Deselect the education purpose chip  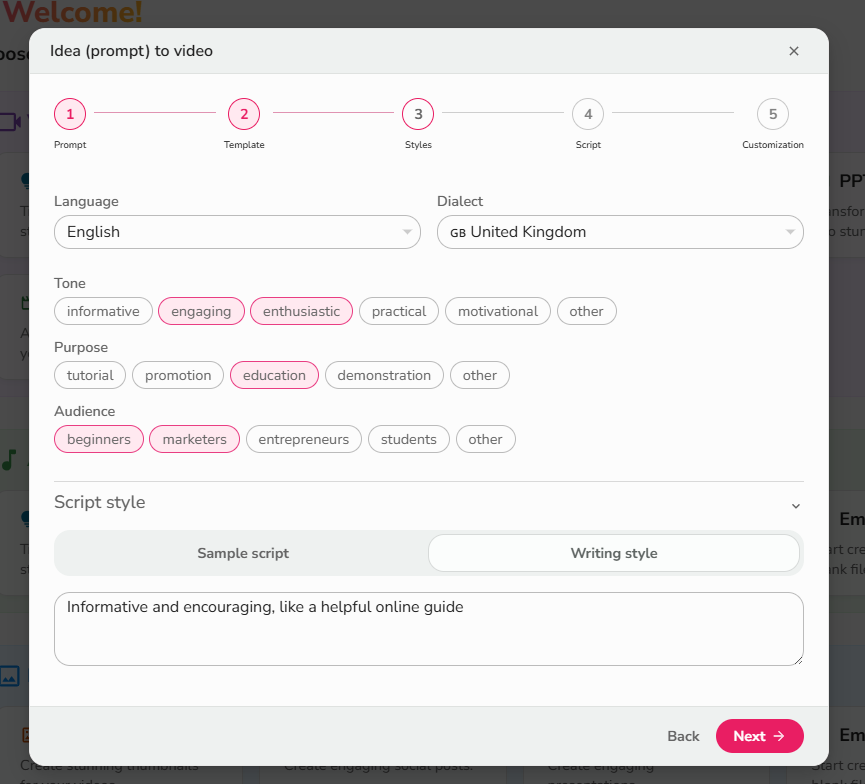click(x=274, y=375)
